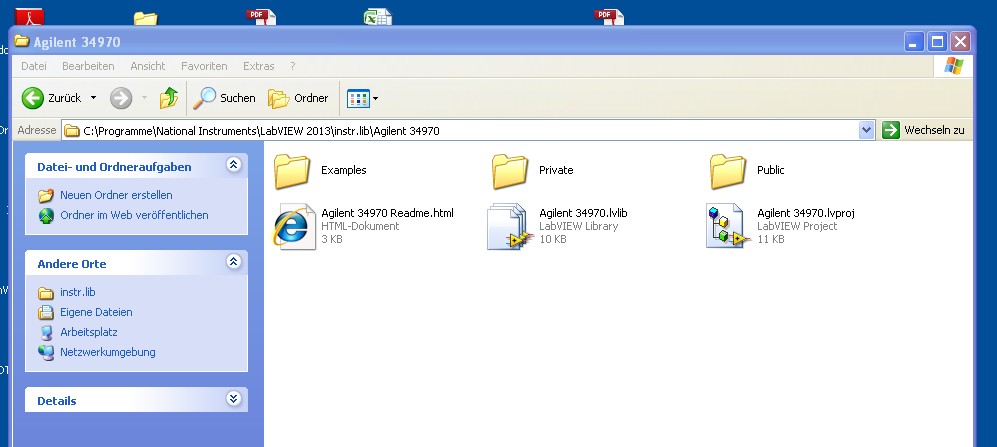
Task: Open the Ansicht menu
Action: point(148,66)
